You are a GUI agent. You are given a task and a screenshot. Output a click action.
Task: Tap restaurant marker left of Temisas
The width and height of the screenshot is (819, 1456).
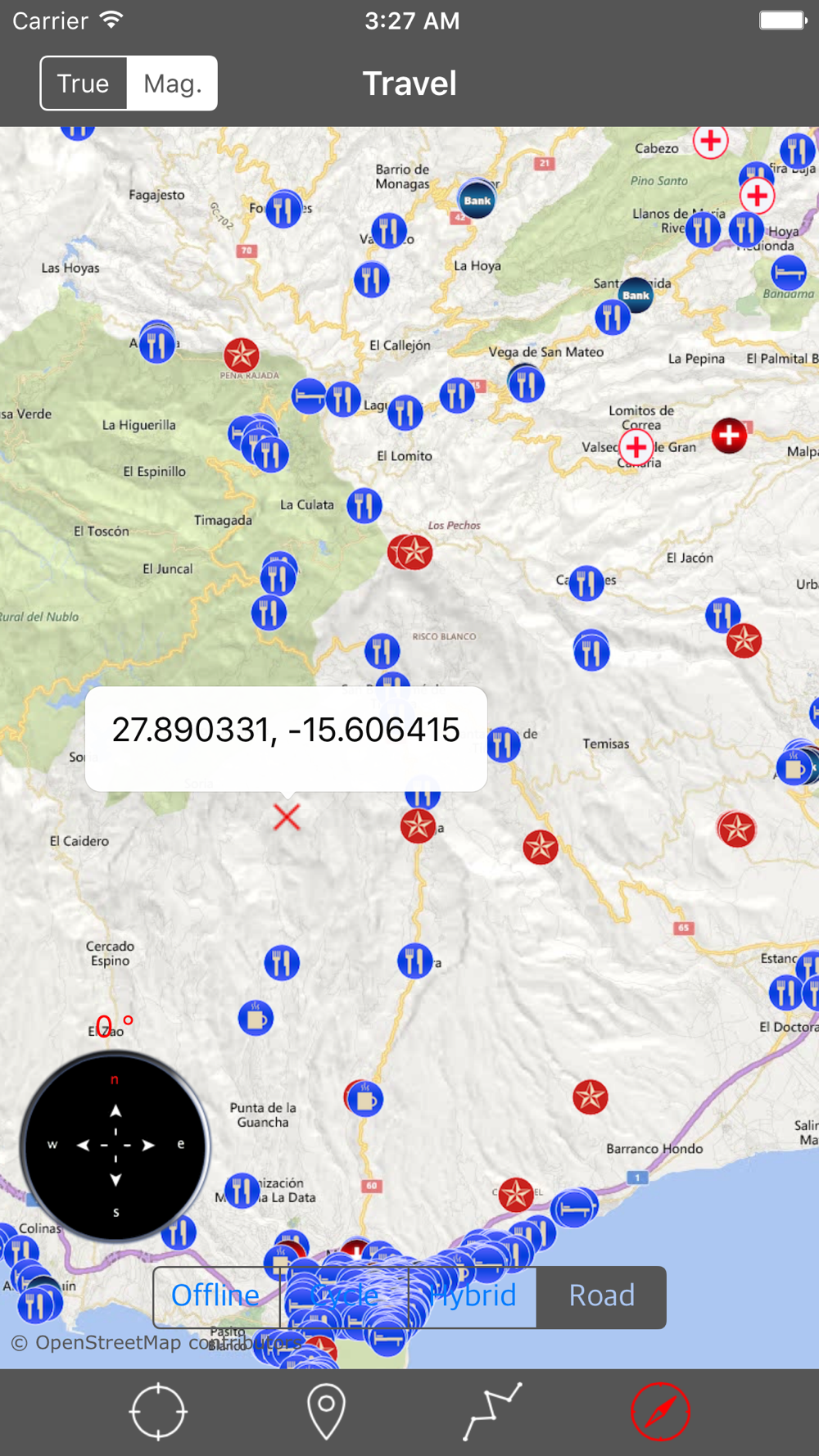click(503, 744)
